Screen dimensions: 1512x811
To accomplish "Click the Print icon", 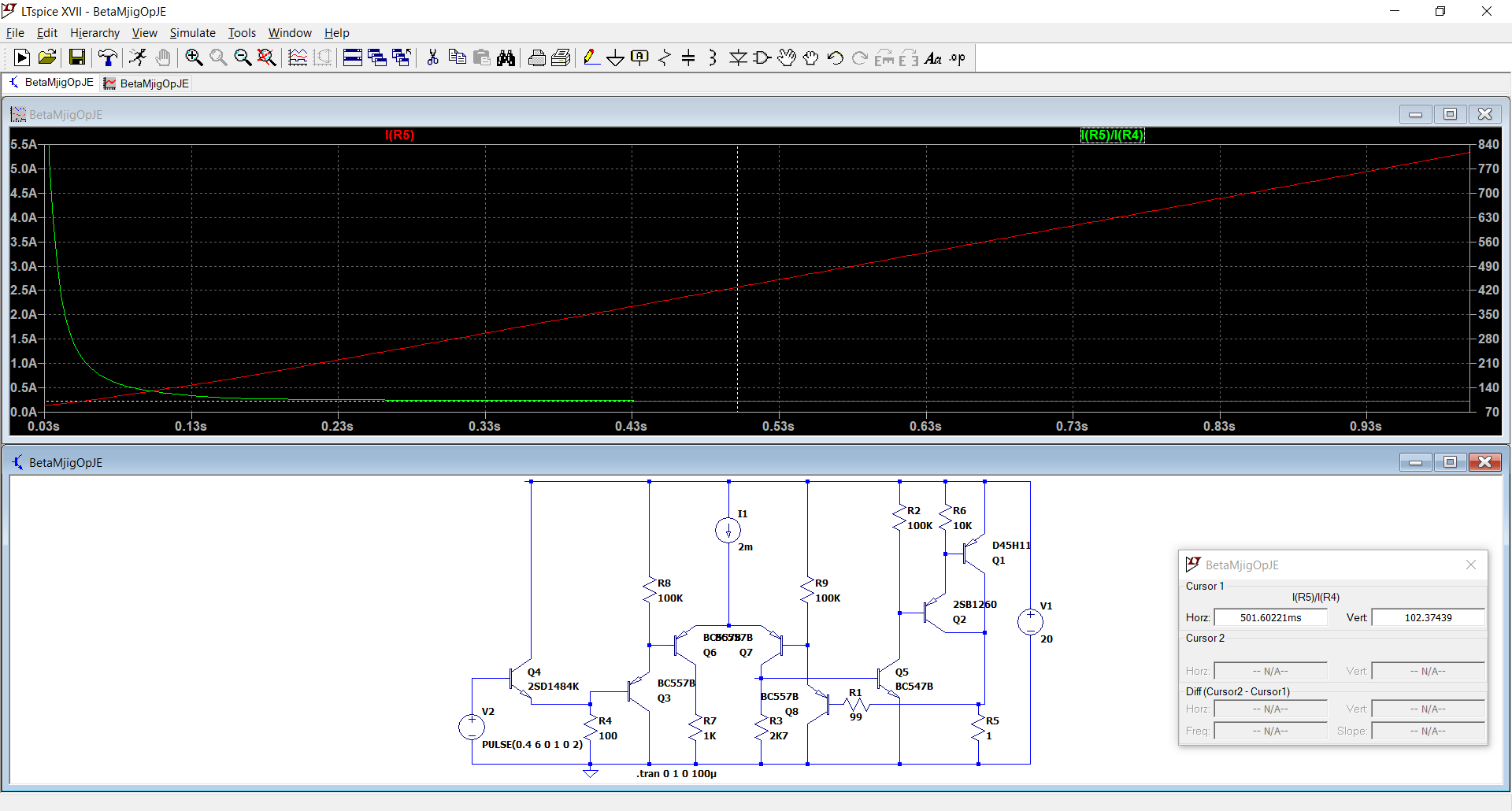I will click(x=536, y=57).
